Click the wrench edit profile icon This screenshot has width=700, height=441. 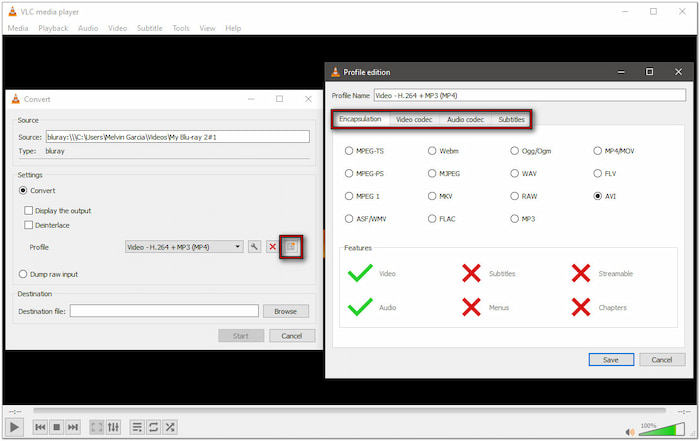point(255,247)
